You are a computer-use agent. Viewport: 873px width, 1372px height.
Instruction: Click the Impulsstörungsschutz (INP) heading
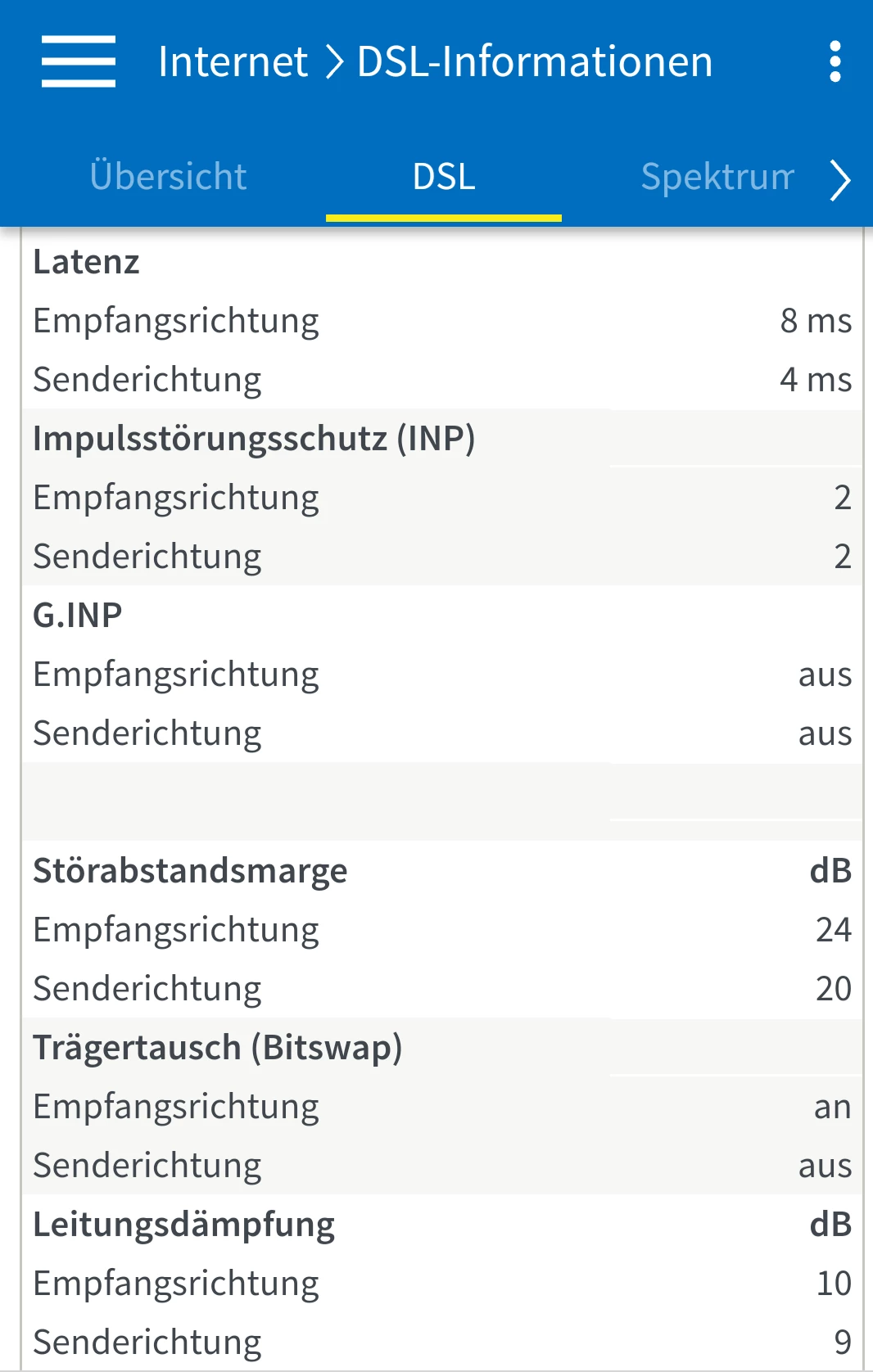(x=254, y=439)
